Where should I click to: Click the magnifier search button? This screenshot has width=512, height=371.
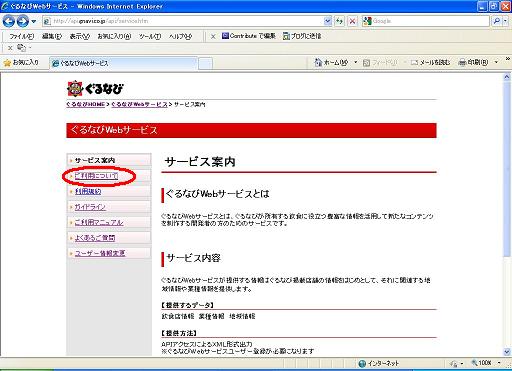coord(497,21)
